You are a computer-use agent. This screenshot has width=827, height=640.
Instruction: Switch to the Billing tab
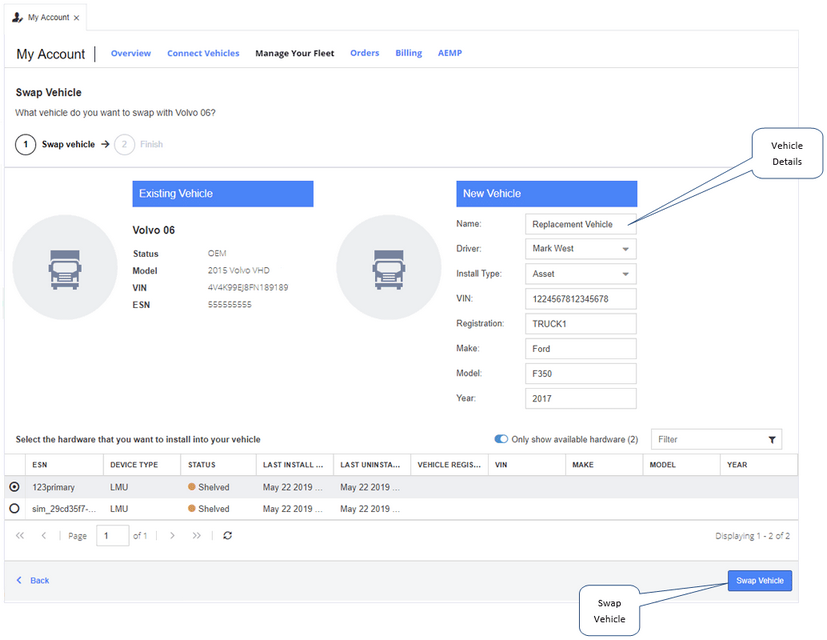click(409, 53)
